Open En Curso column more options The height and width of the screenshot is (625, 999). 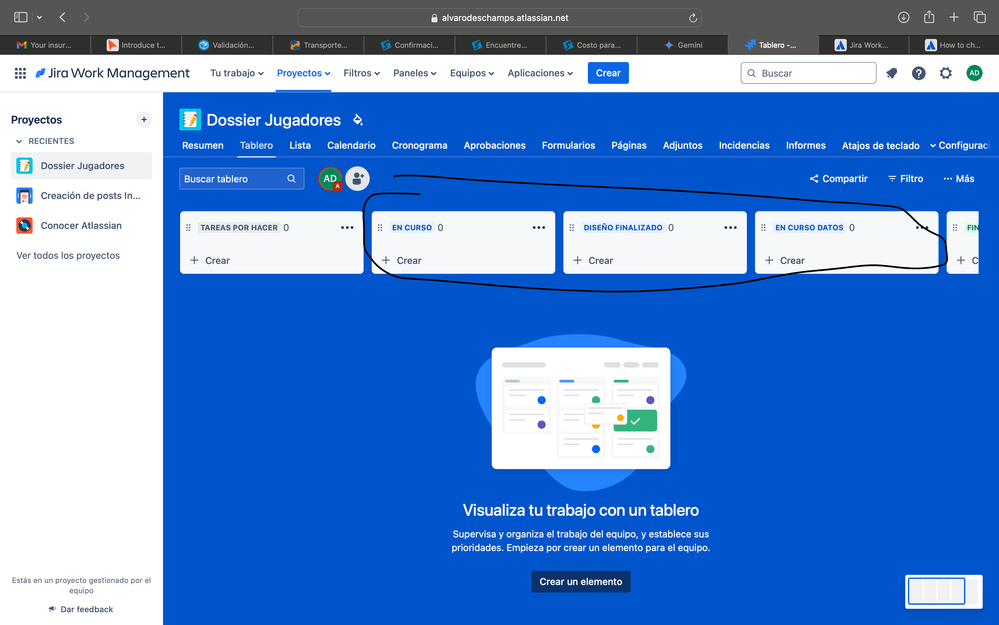[539, 227]
